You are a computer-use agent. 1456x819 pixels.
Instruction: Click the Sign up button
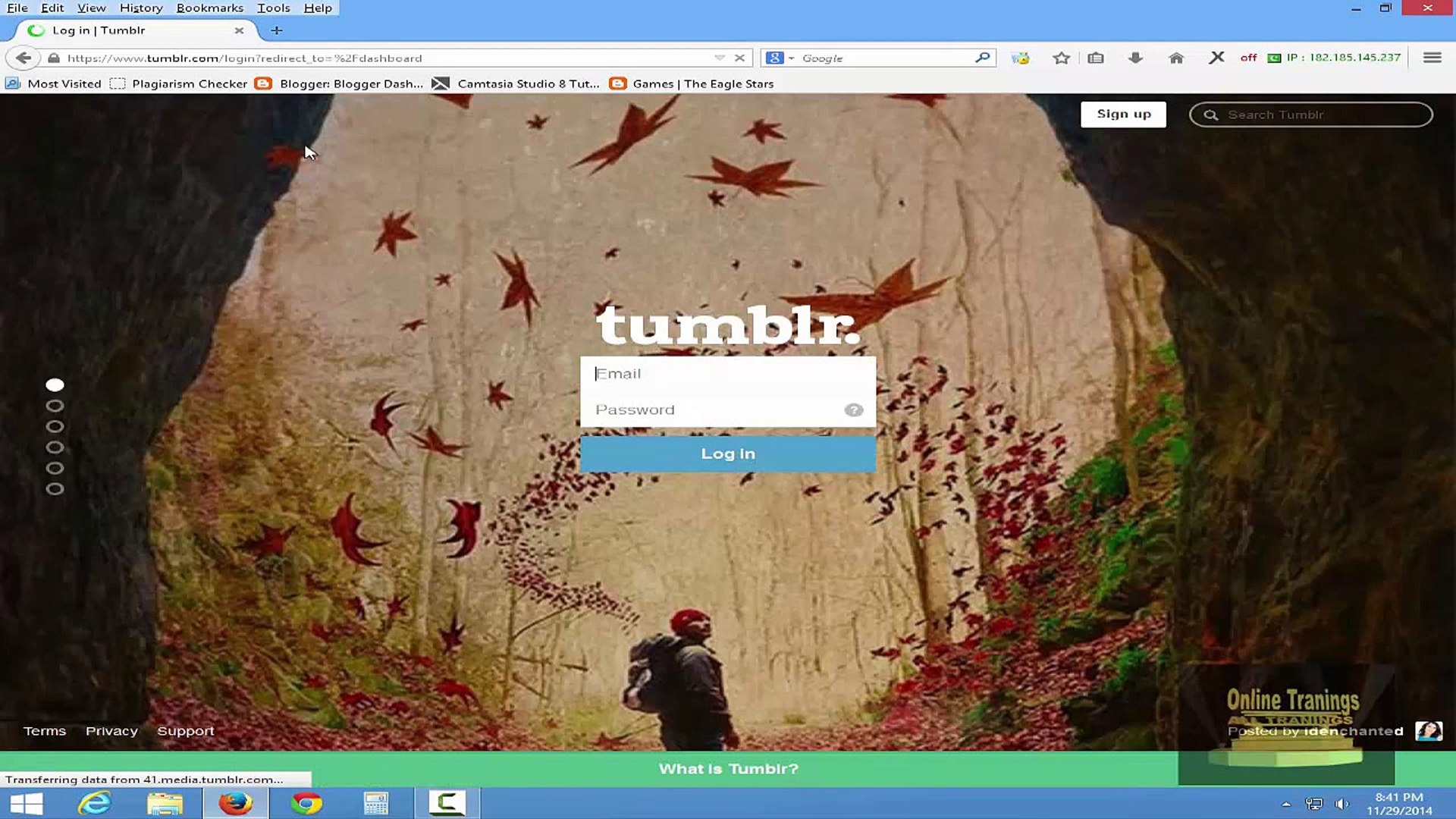click(x=1123, y=114)
